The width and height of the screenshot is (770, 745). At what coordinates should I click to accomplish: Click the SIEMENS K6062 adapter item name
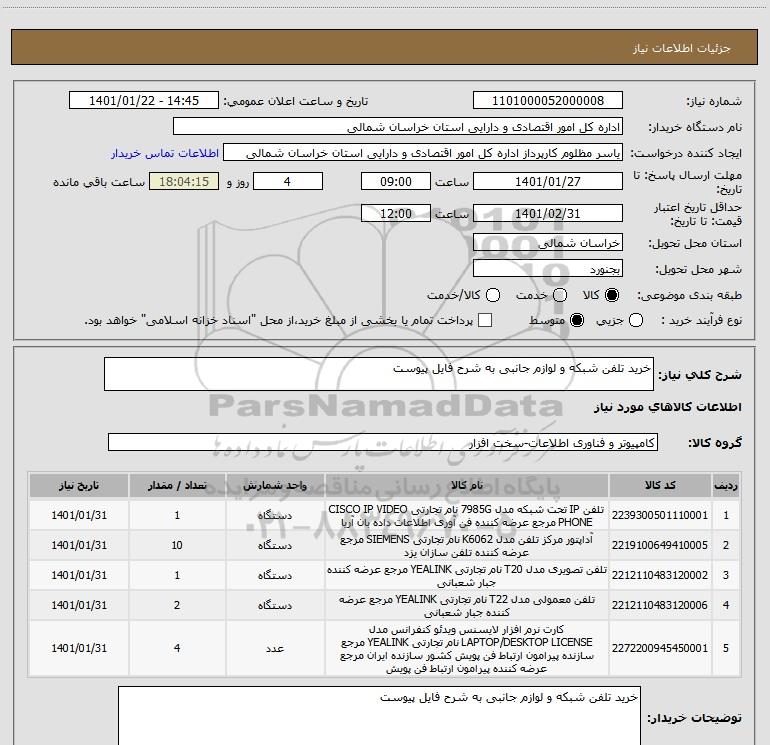point(467,545)
